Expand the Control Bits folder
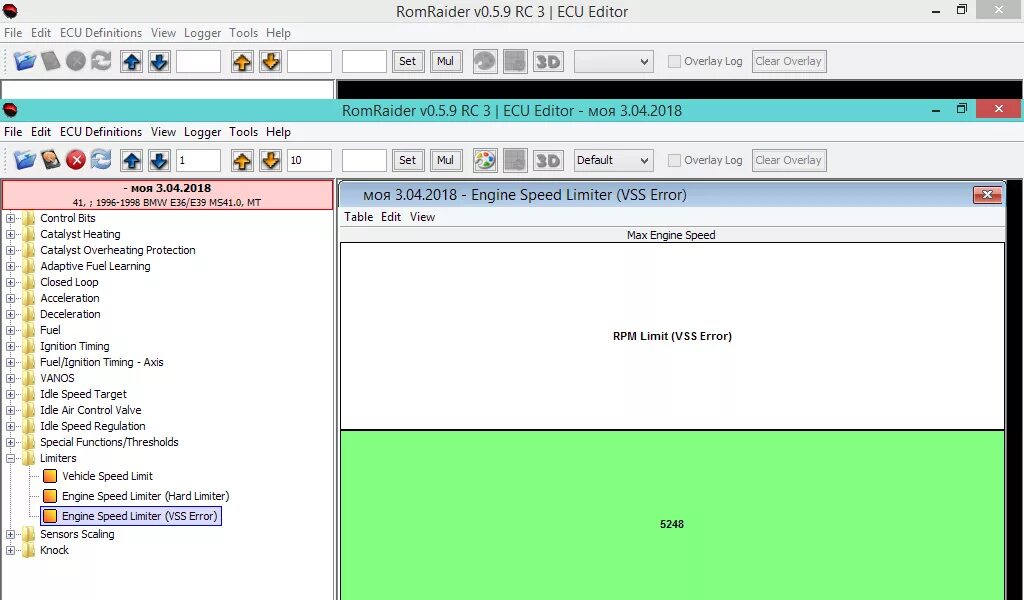This screenshot has width=1024, height=600. pyautogui.click(x=10, y=218)
